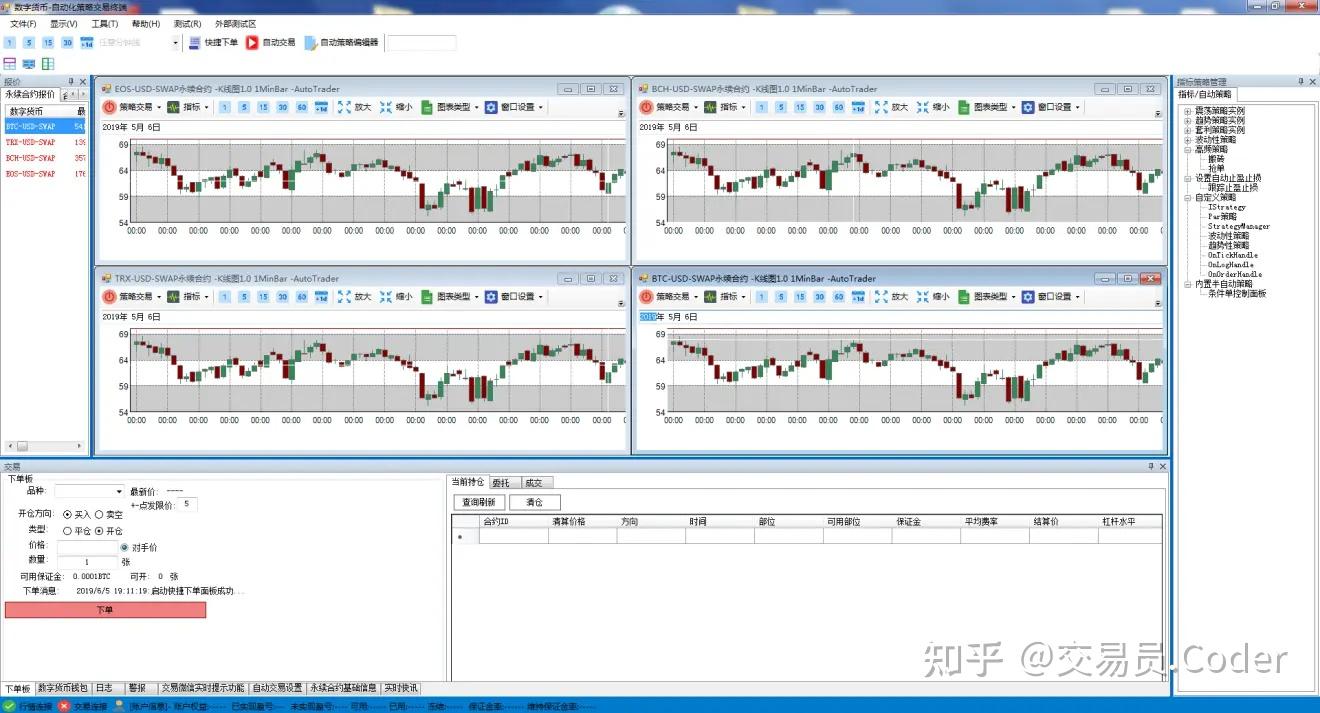Open TRX chart 指标 indicator dropdown
Viewport: 1320px width, 713px height.
point(206,297)
